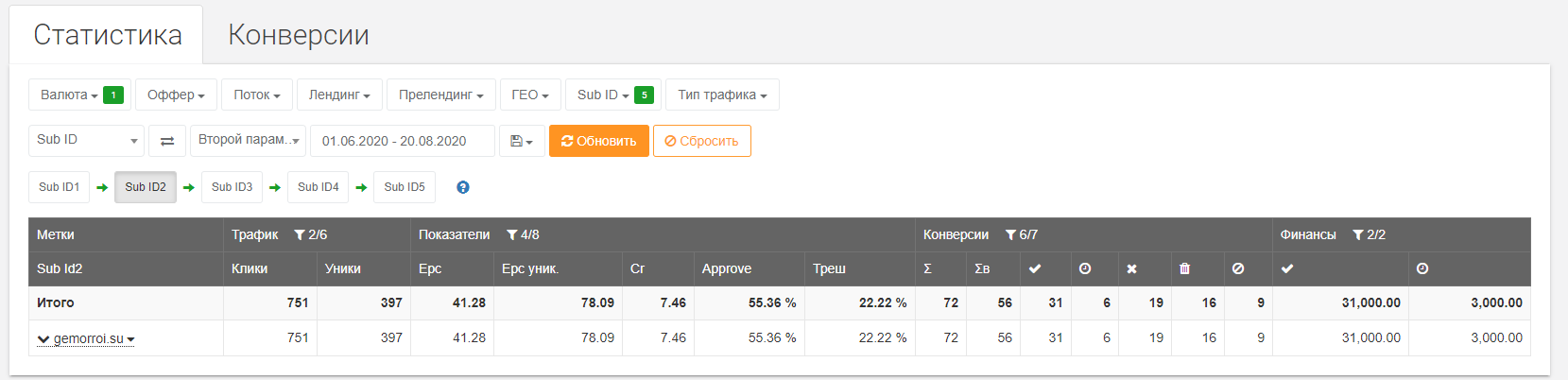The image size is (1568, 380).
Task: Expand the ГЕО filter dropdown
Action: (x=530, y=95)
